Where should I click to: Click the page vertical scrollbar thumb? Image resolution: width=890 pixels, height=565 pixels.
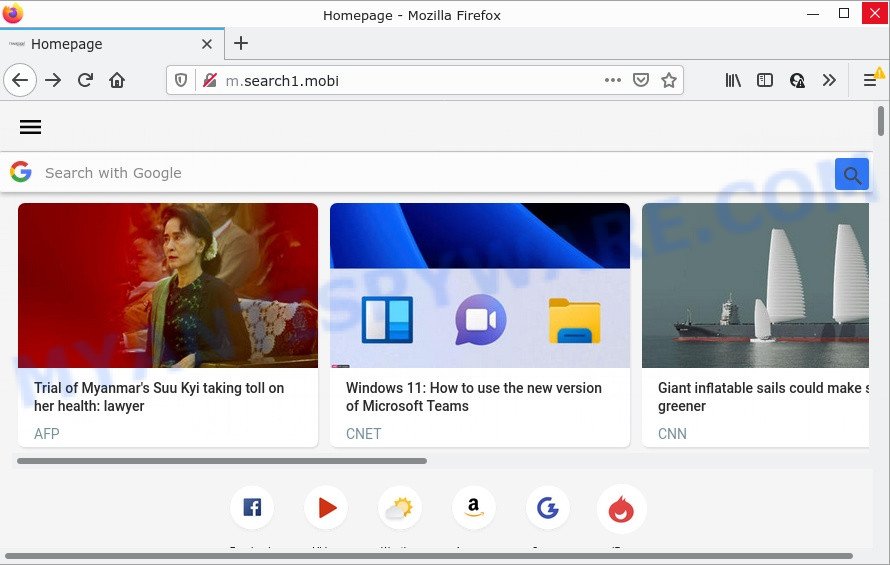[881, 121]
